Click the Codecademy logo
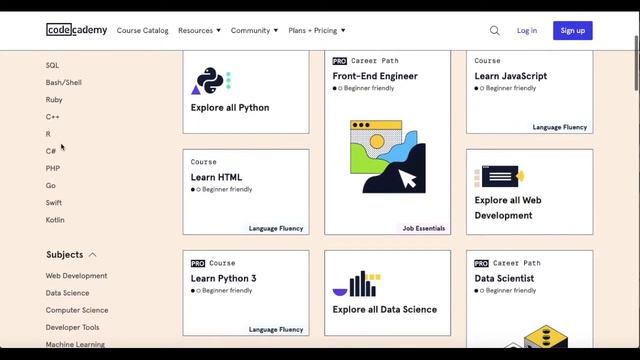The image size is (640, 360). 76,30
